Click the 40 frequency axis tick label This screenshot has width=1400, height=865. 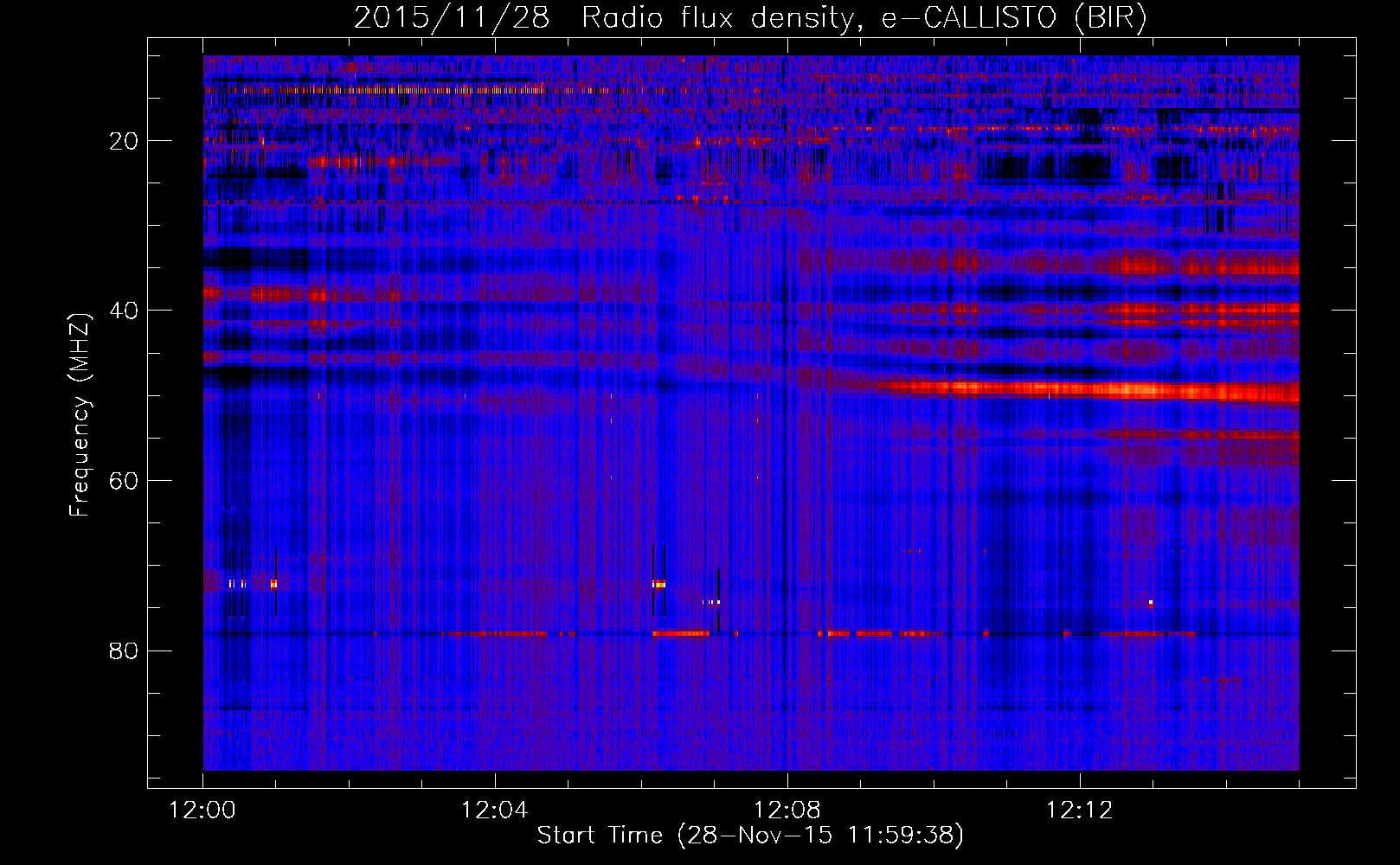[x=124, y=311]
